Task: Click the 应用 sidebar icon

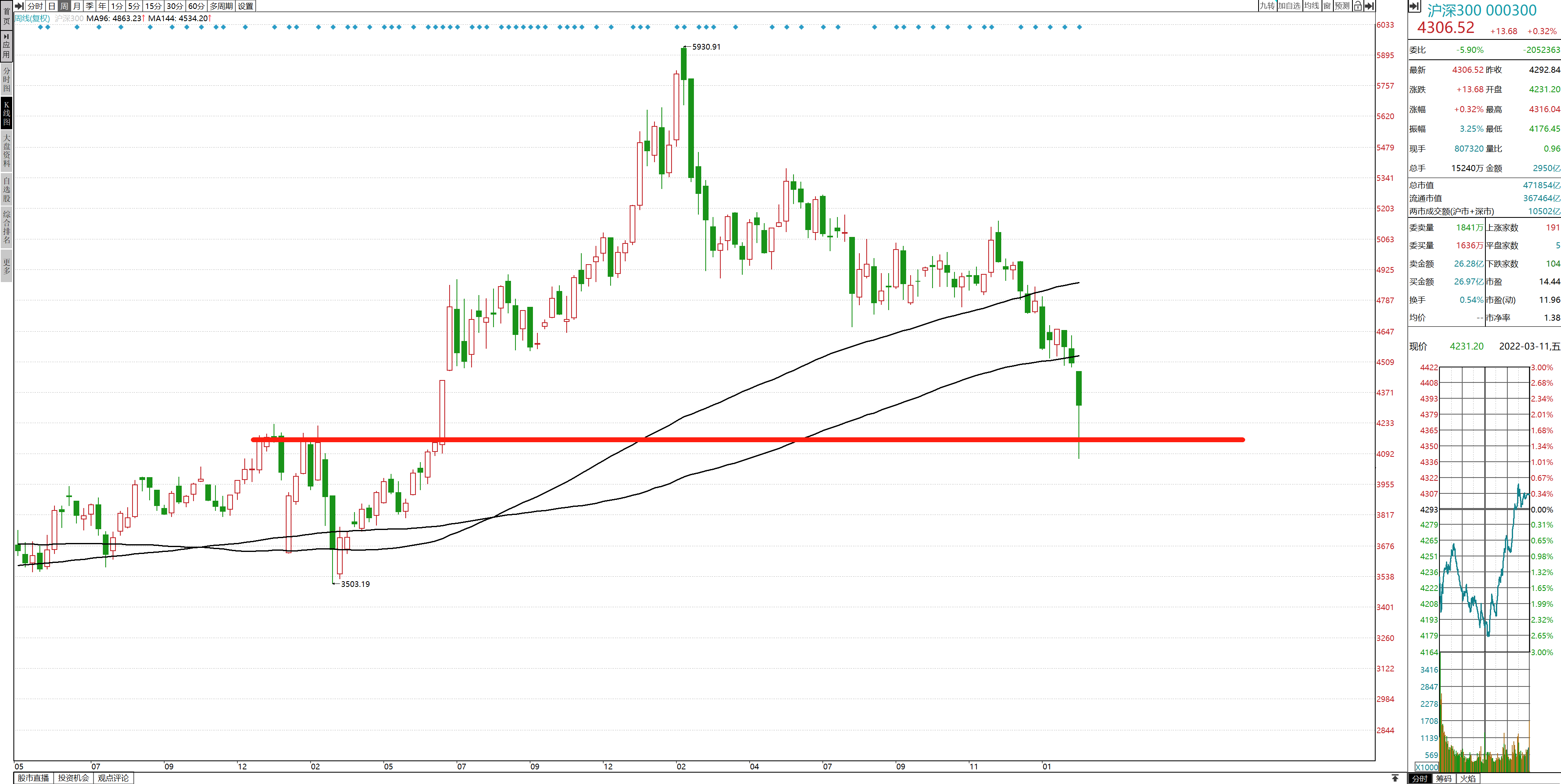Action: [6, 46]
